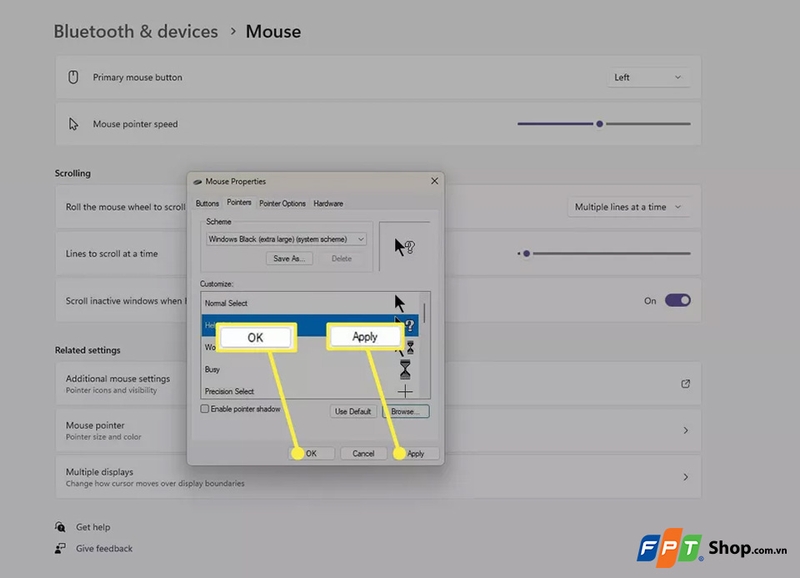Enable the pointer shadow checkbox
The width and height of the screenshot is (800, 578).
click(x=205, y=409)
